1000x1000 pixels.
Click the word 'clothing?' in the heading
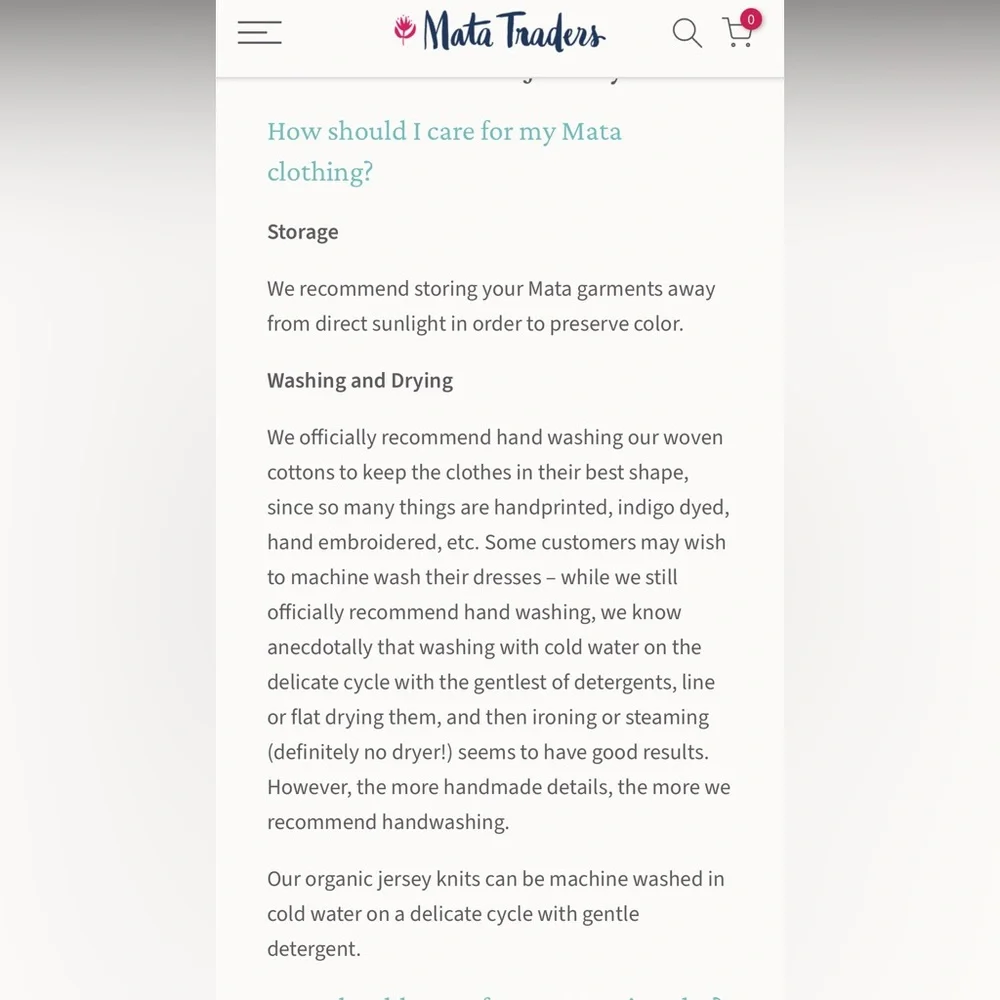tap(320, 172)
